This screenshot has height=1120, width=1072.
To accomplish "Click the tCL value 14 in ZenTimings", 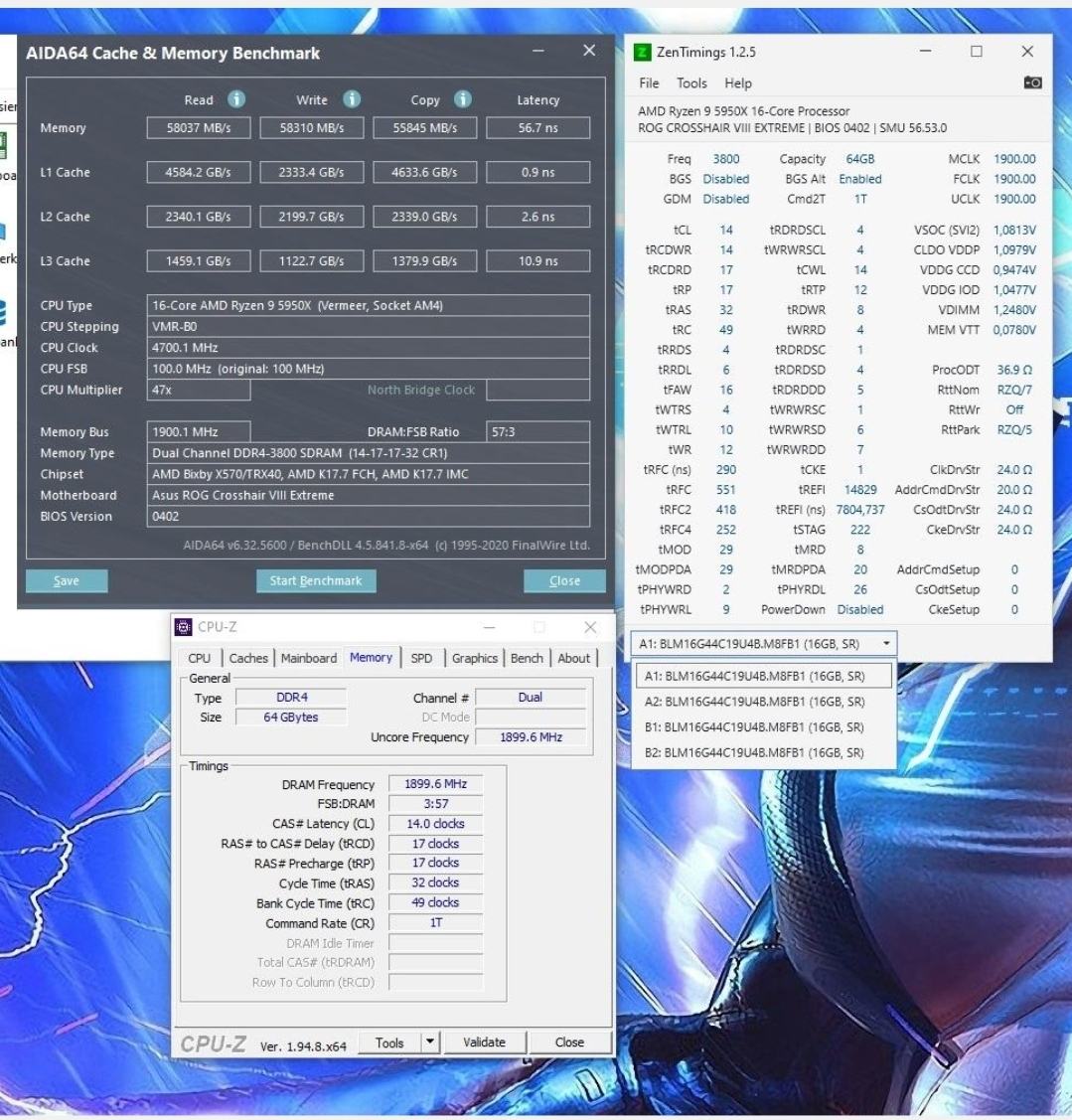I will (x=725, y=230).
